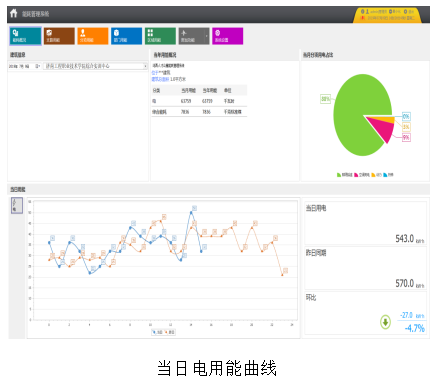Click the 543.0 daily electricity value
The image size is (437, 377).
[404, 239]
